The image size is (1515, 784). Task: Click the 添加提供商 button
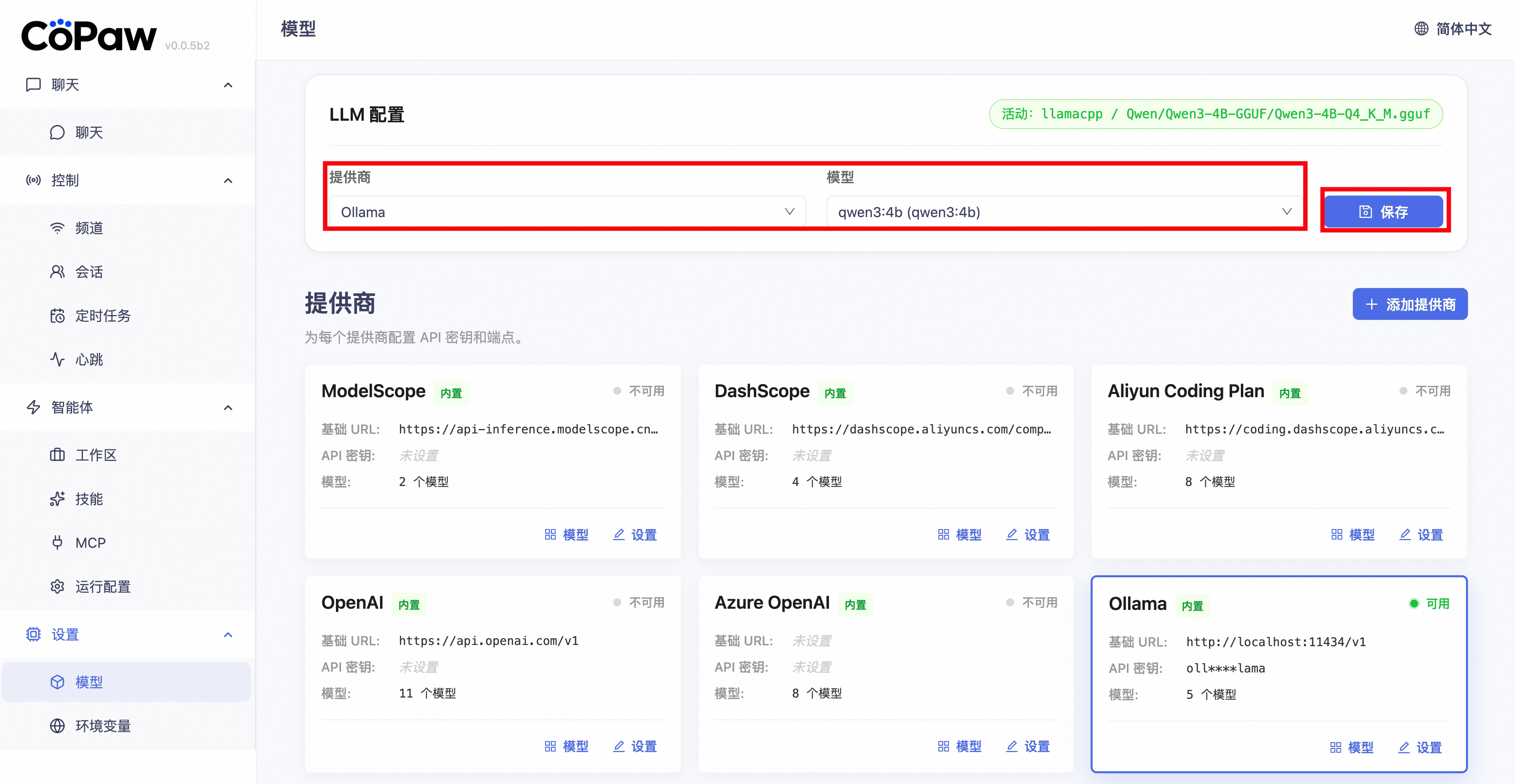tap(1410, 304)
